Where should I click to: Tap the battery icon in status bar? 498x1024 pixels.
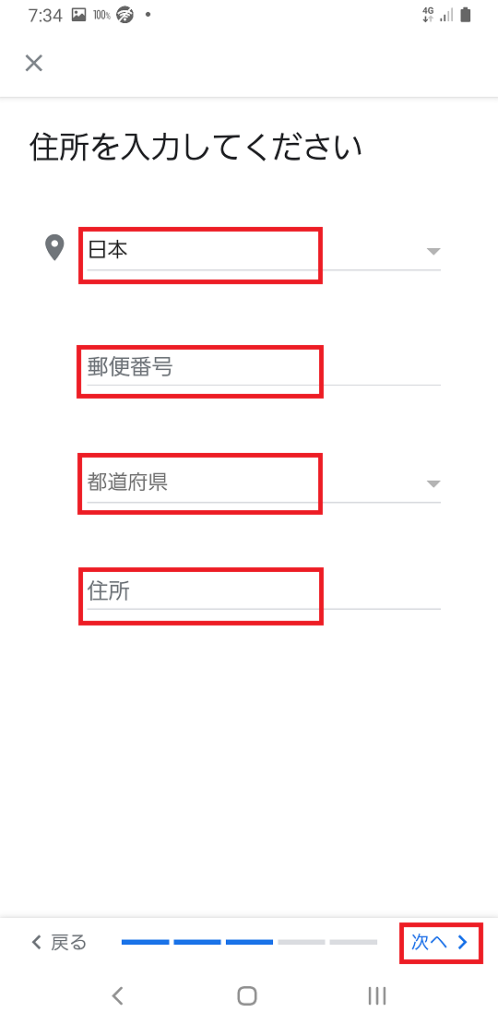[x=465, y=16]
